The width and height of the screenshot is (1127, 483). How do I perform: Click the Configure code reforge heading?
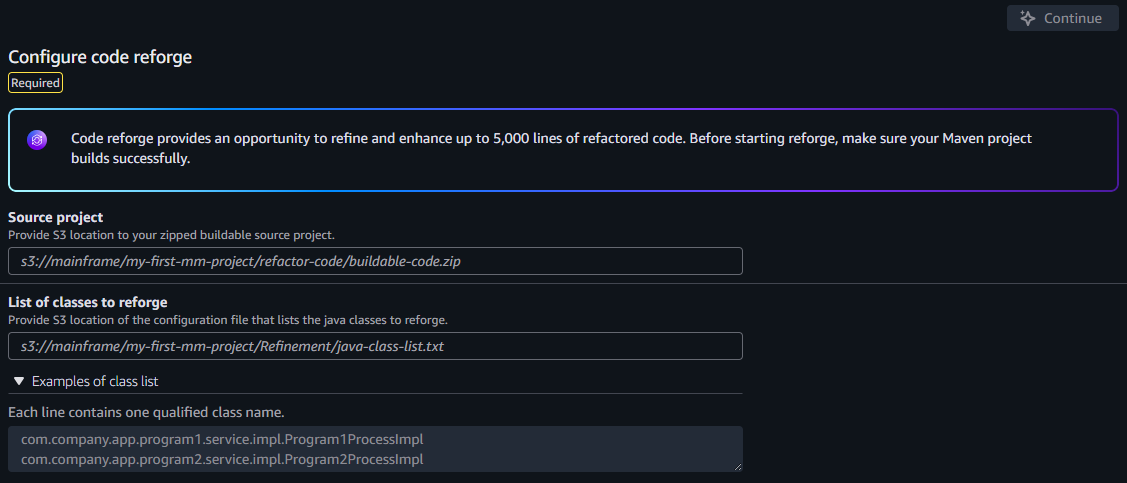pos(100,57)
